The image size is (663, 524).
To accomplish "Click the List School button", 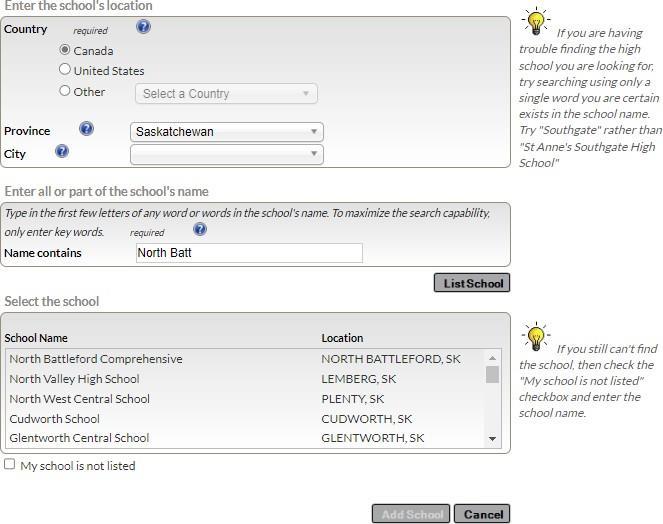I will 472,283.
